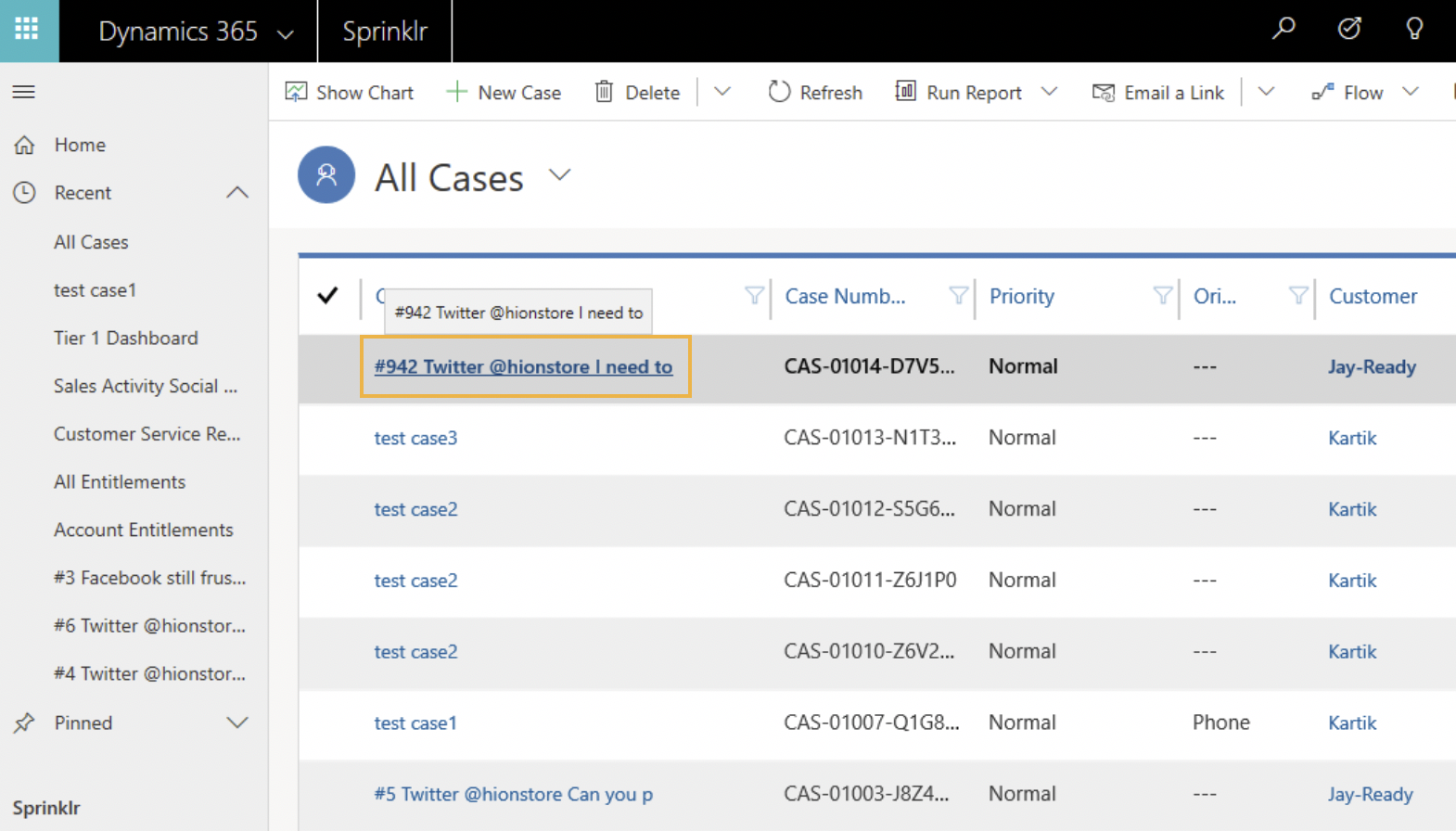Open the app launcher waffle icon
Image resolution: width=1456 pixels, height=831 pixels.
[27, 30]
